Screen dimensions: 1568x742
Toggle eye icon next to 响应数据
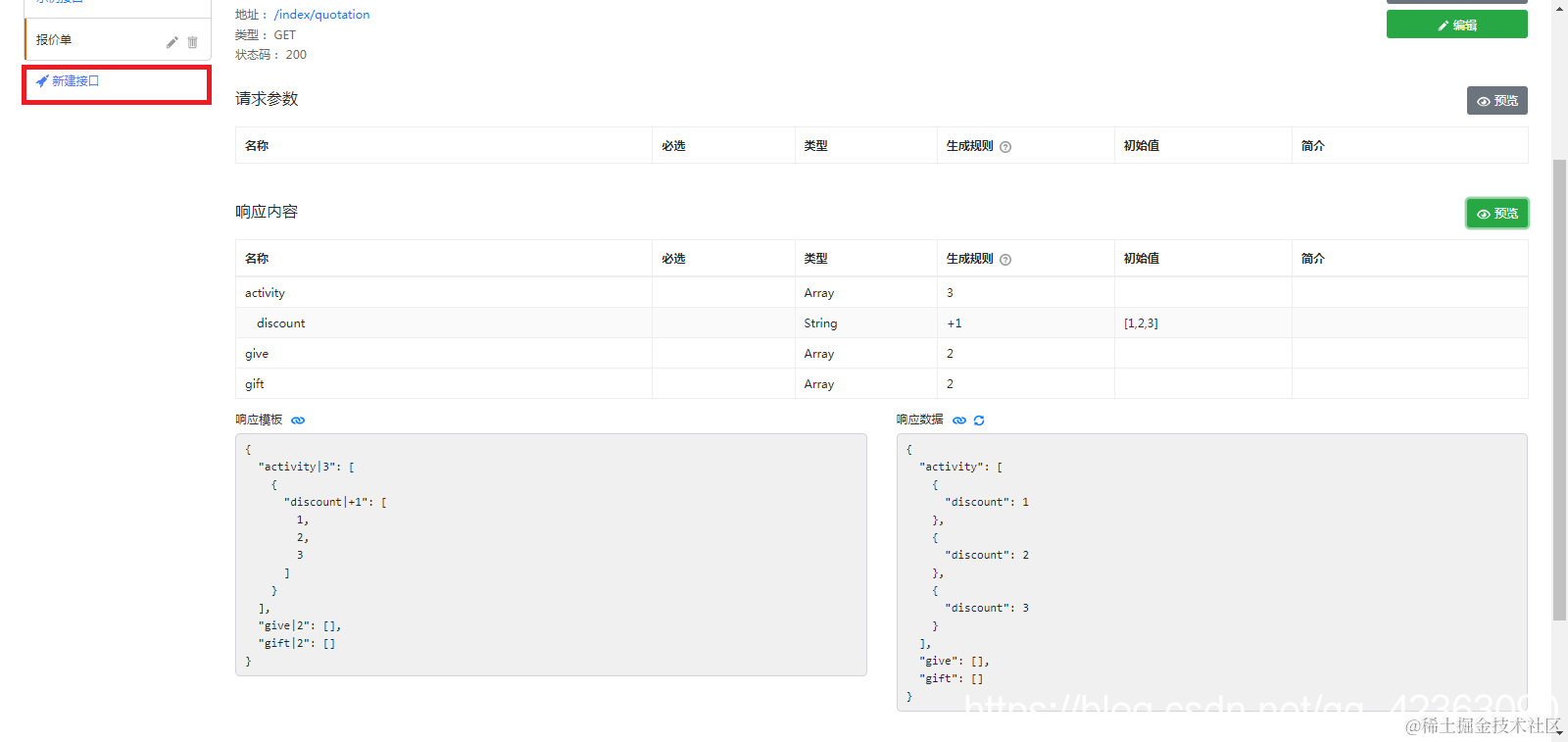click(x=959, y=420)
